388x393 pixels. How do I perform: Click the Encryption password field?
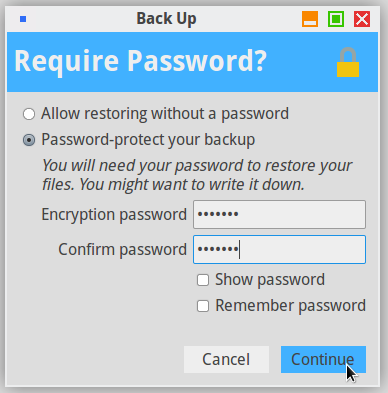tap(279, 214)
